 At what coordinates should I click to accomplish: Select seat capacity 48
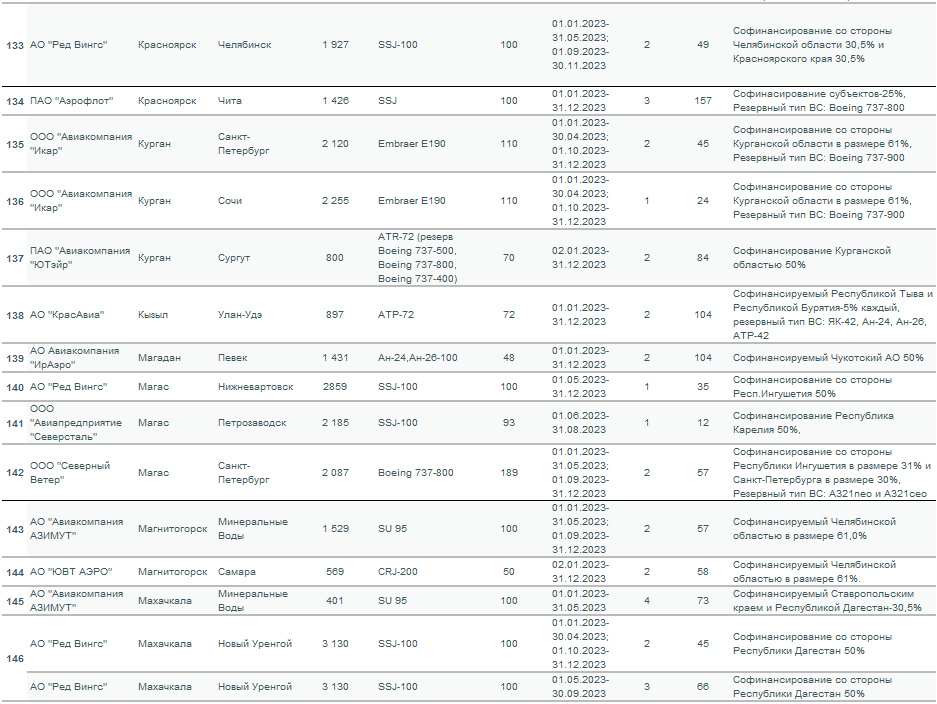pyautogui.click(x=509, y=358)
